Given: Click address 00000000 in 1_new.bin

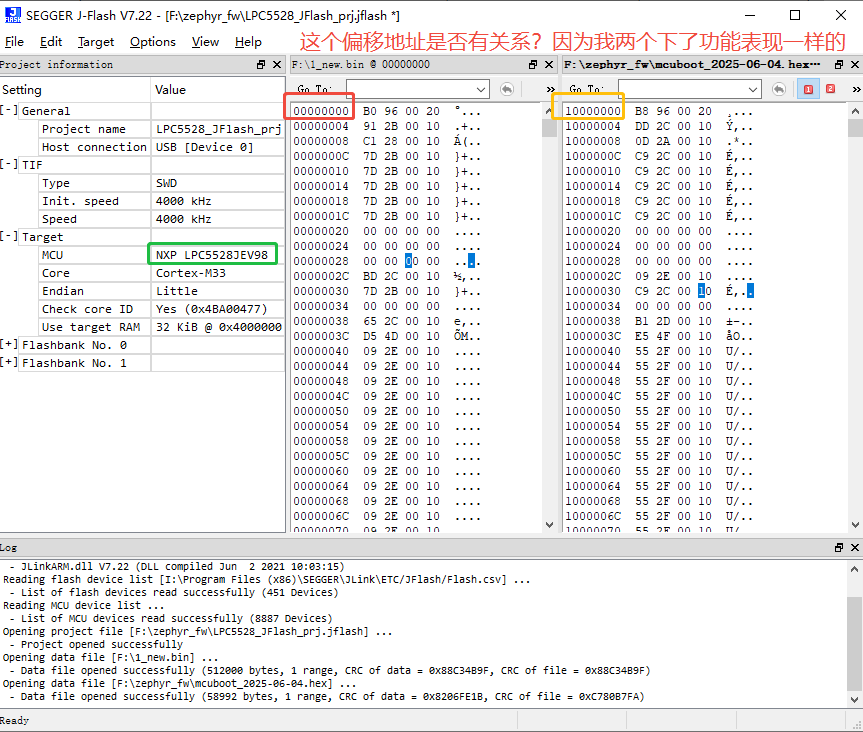Looking at the screenshot, I should [x=321, y=111].
